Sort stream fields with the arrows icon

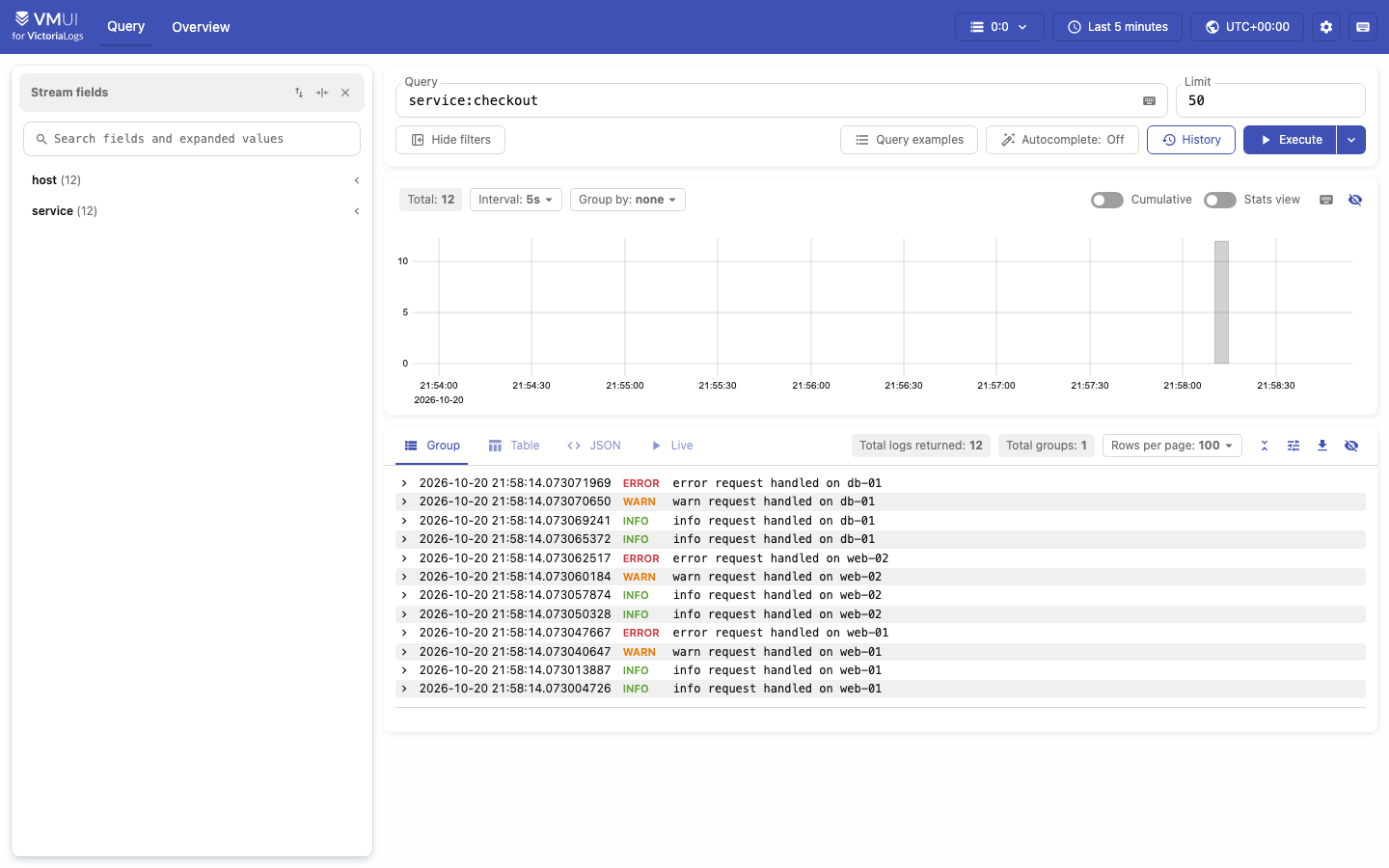coord(299,93)
